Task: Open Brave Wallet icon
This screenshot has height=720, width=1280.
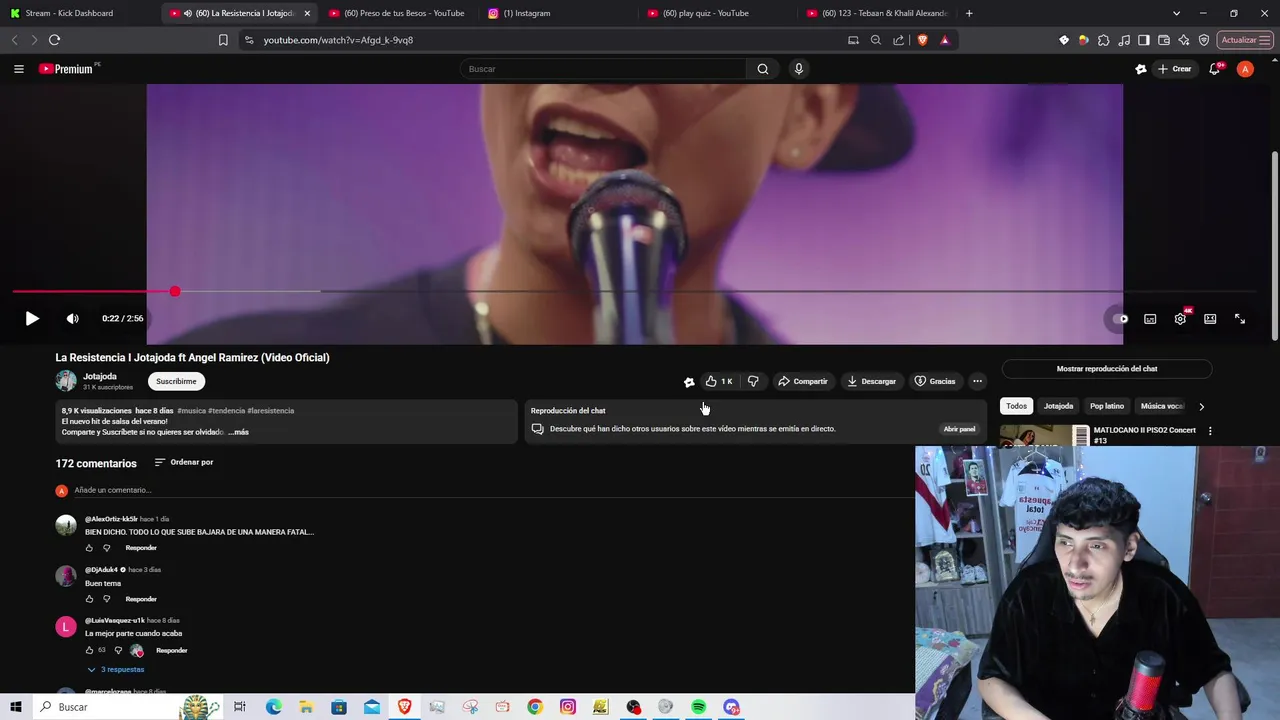Action: 1164,40
